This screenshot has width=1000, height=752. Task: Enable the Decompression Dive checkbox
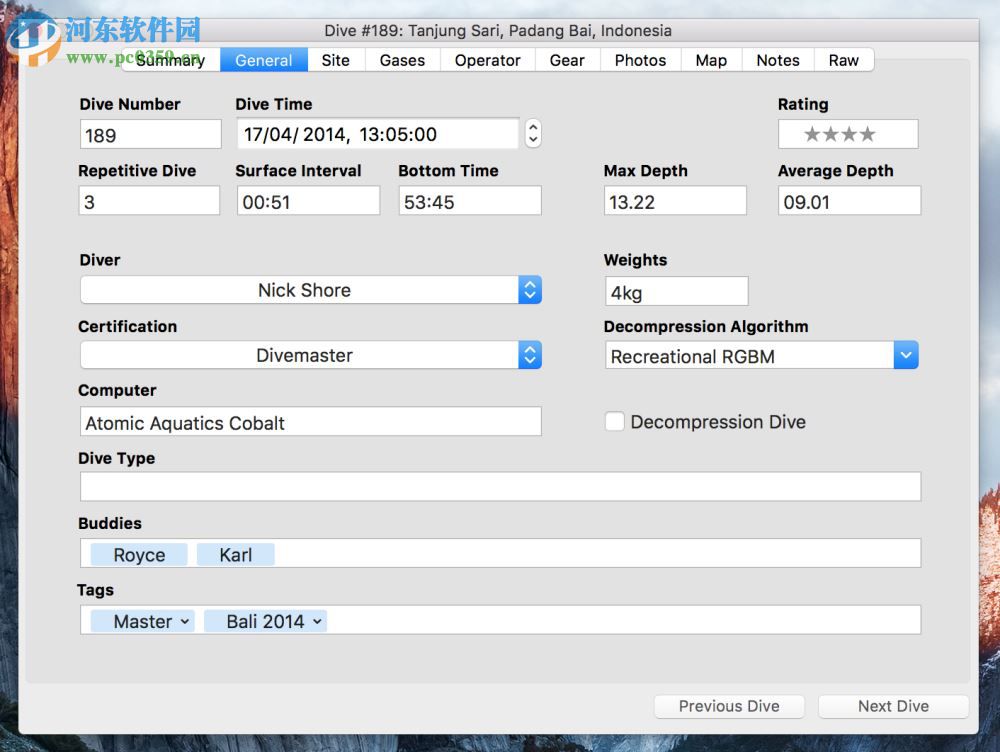pyautogui.click(x=615, y=422)
